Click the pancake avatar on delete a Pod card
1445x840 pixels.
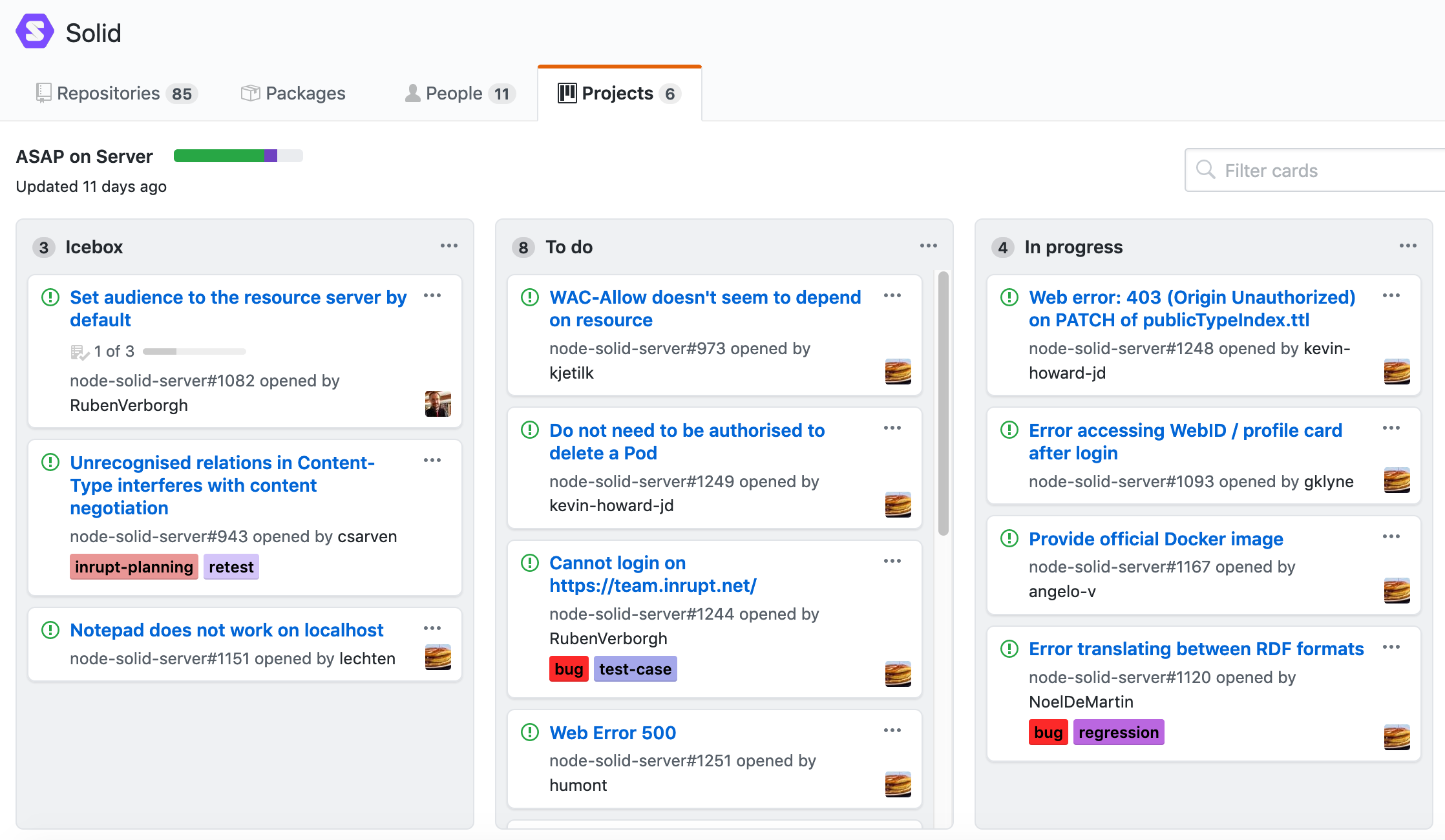pyautogui.click(x=898, y=505)
